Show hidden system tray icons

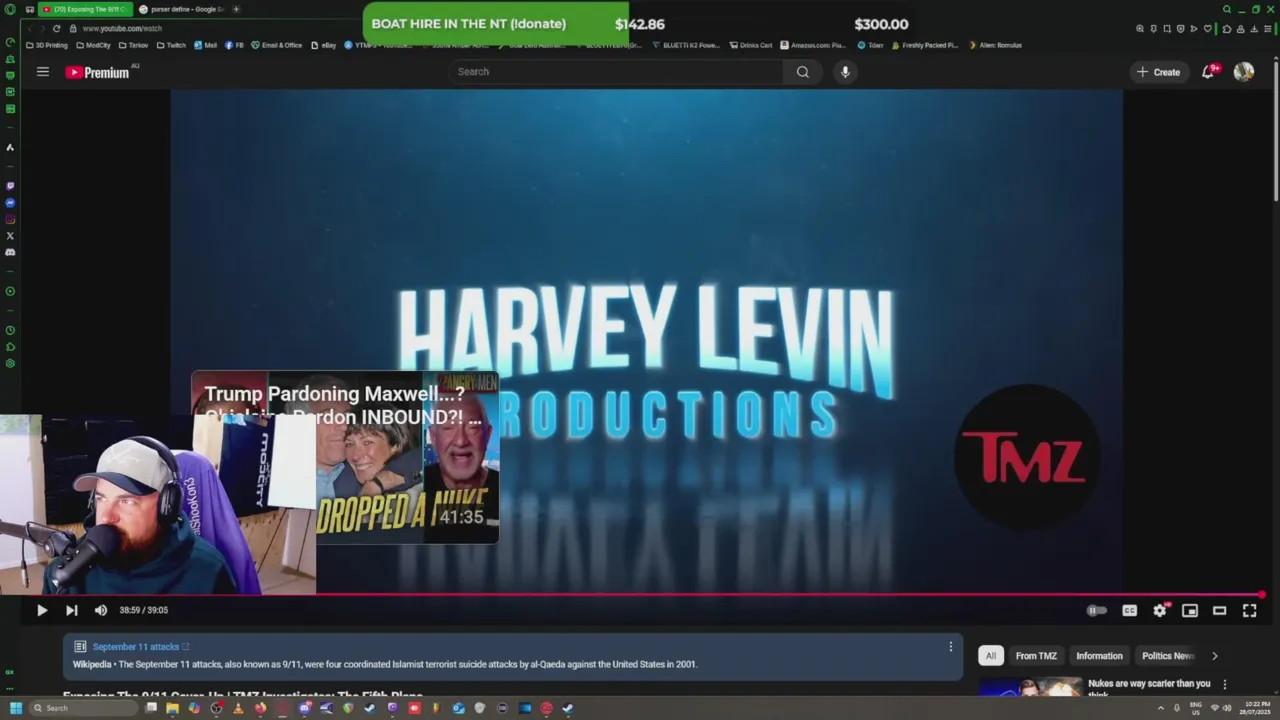pyautogui.click(x=1161, y=708)
